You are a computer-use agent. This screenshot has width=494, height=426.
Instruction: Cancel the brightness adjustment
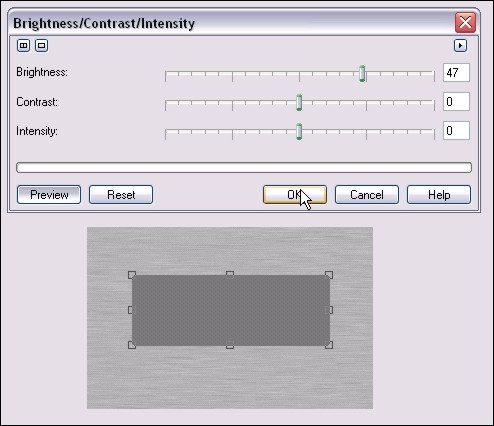pos(367,195)
